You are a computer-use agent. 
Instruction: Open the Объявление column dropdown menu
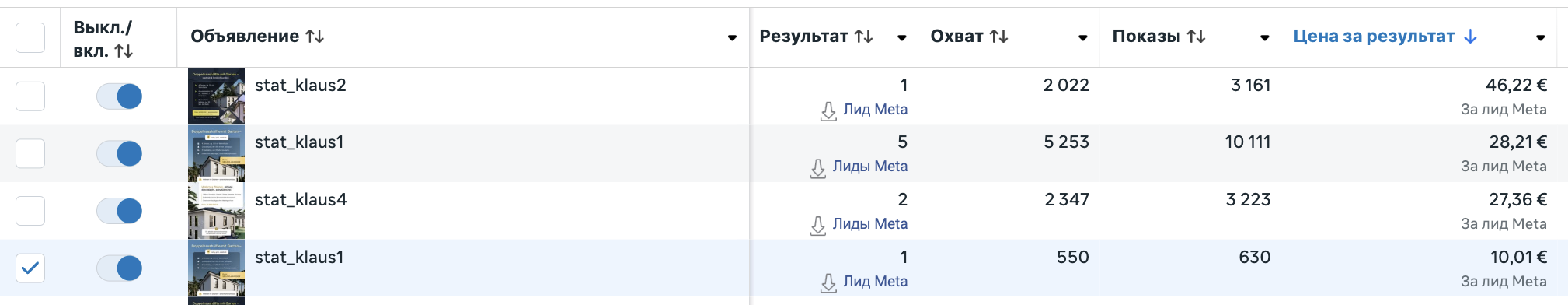coord(732,37)
